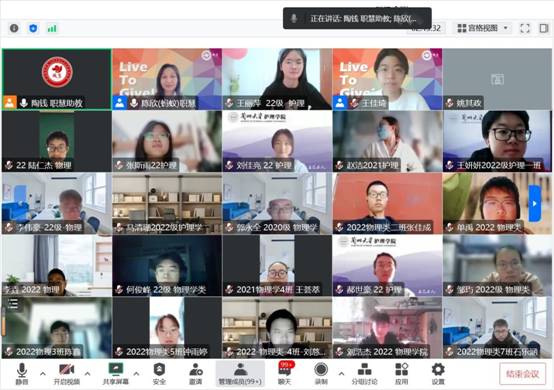Toggle microphone mute

coord(22,374)
